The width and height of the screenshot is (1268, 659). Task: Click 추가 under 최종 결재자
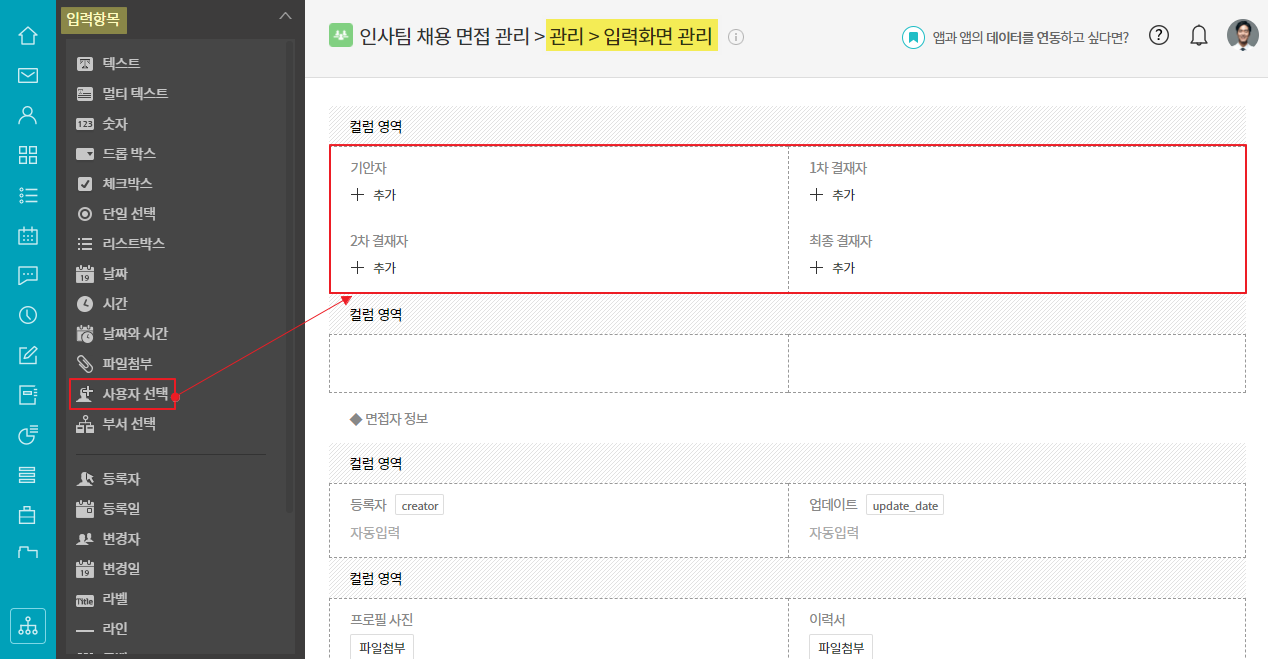click(x=833, y=268)
